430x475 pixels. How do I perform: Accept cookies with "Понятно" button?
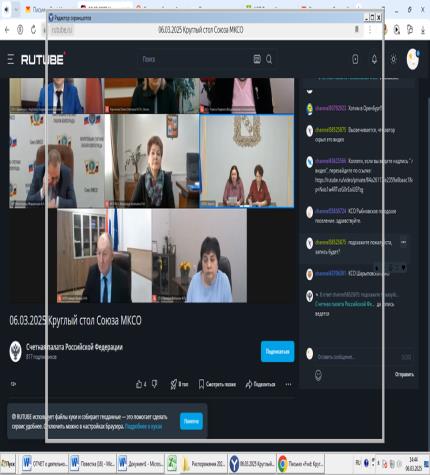[x=191, y=421]
